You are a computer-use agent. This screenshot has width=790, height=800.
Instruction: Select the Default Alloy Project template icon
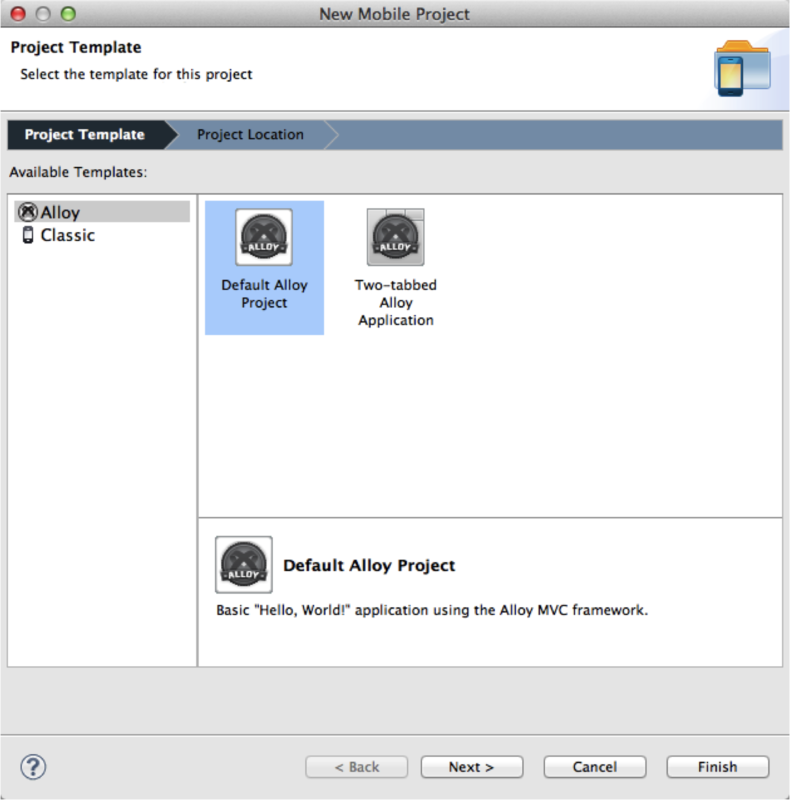264,237
